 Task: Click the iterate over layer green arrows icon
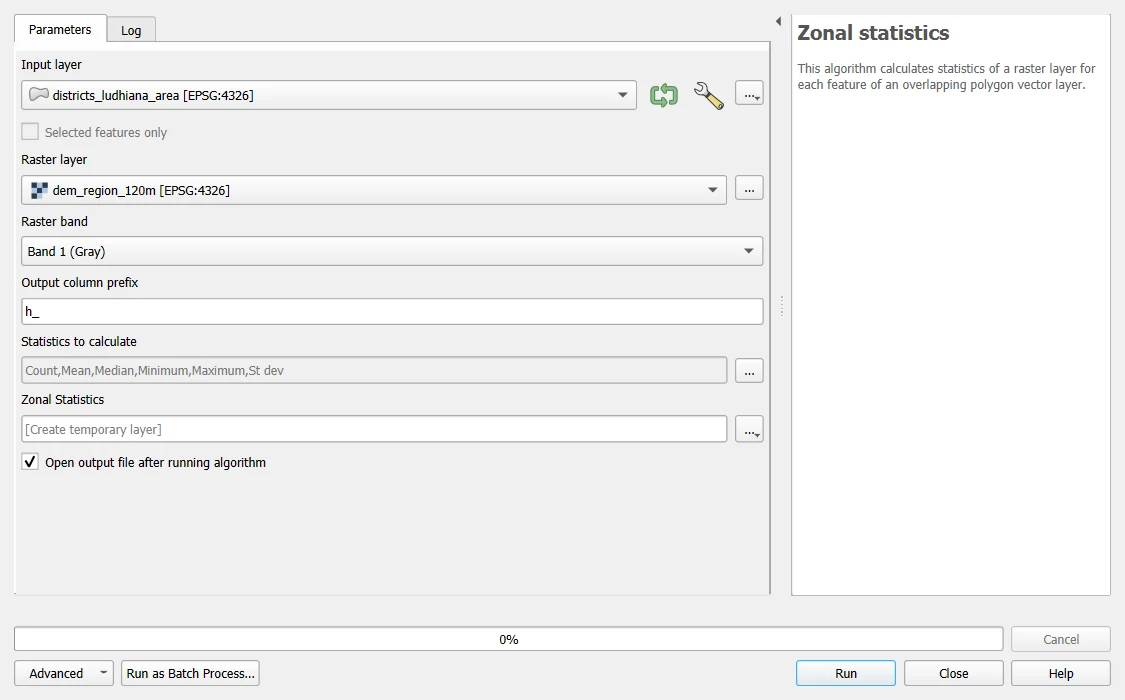(664, 95)
